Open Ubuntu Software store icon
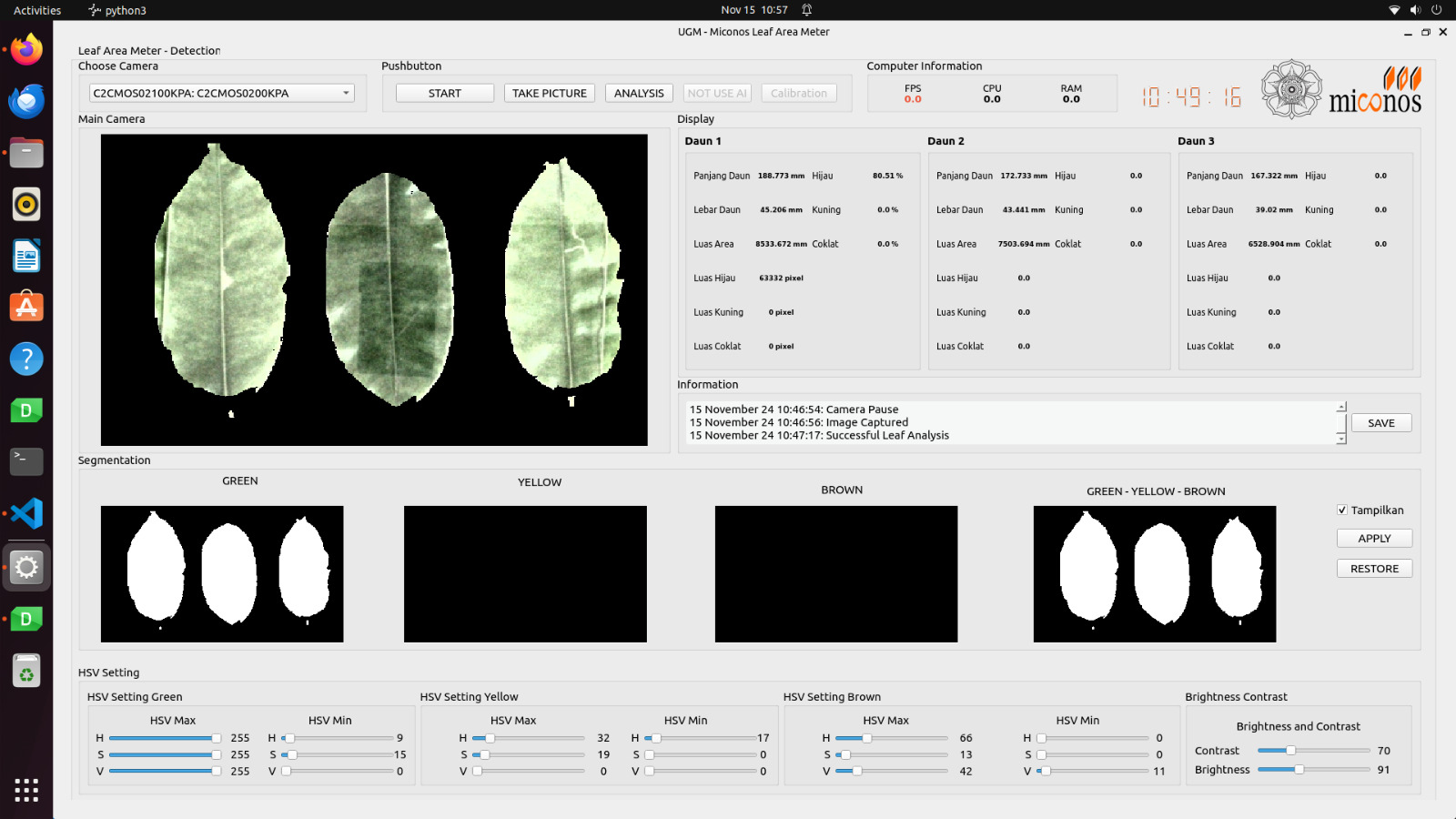 (26, 308)
